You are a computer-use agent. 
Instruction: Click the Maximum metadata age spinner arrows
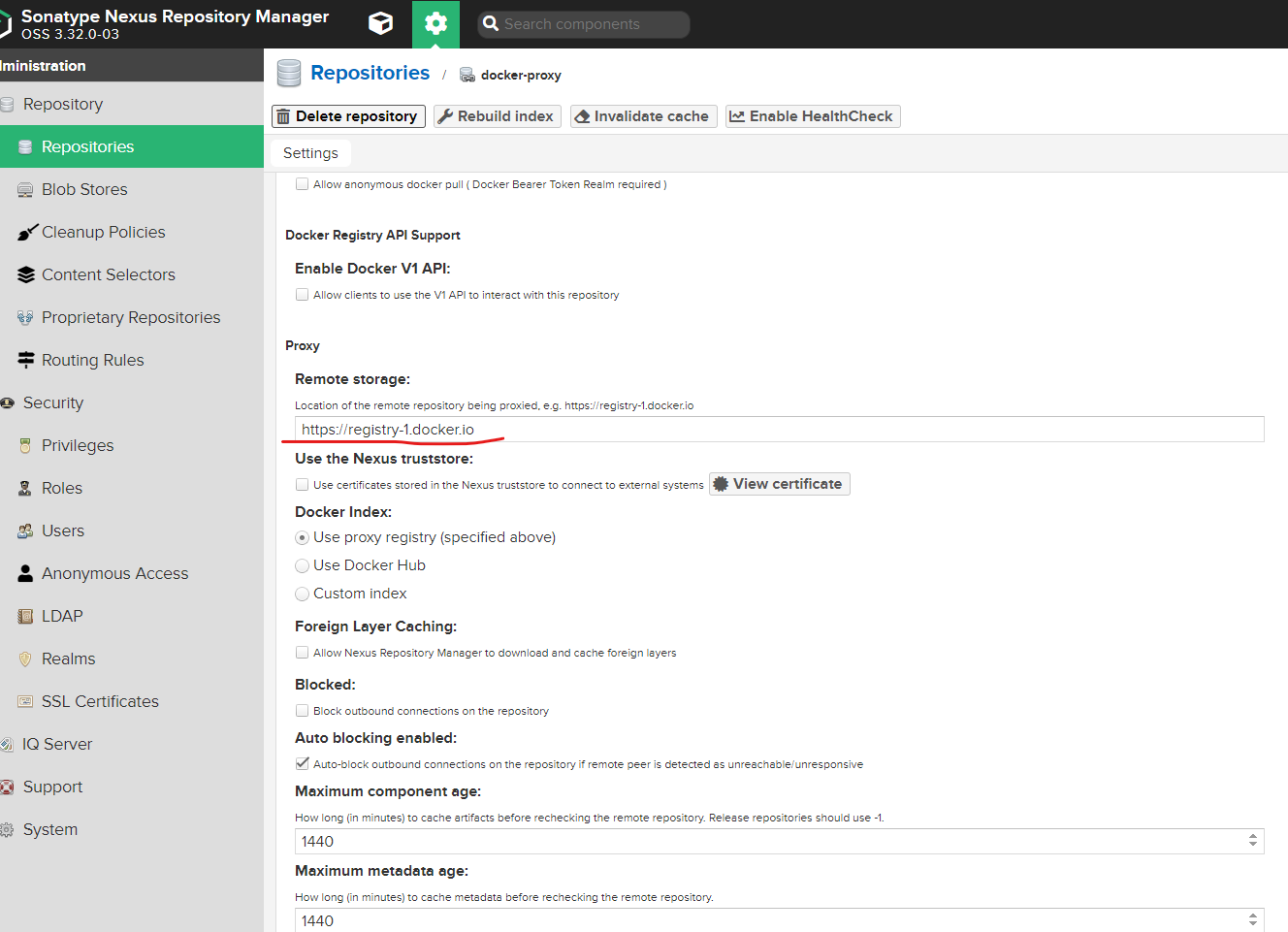(1252, 920)
